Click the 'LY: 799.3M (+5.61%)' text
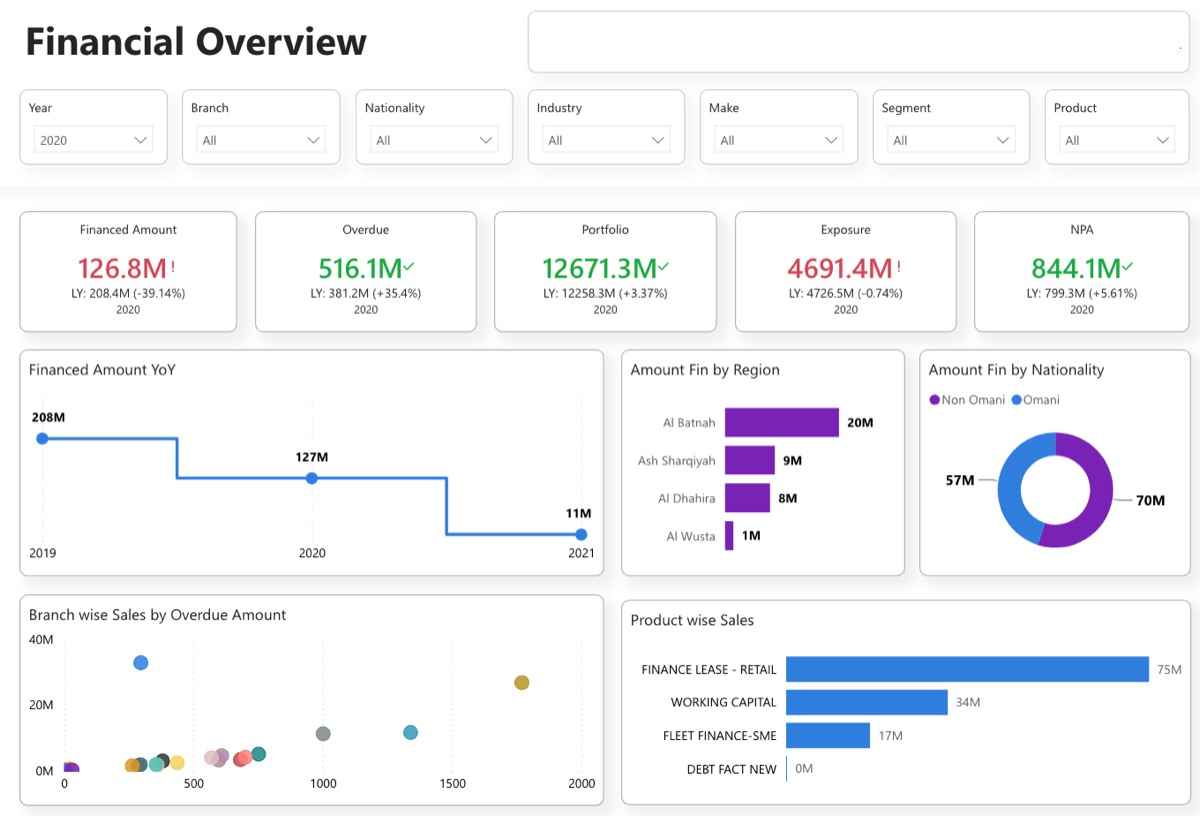The image size is (1200, 816). 1082,294
